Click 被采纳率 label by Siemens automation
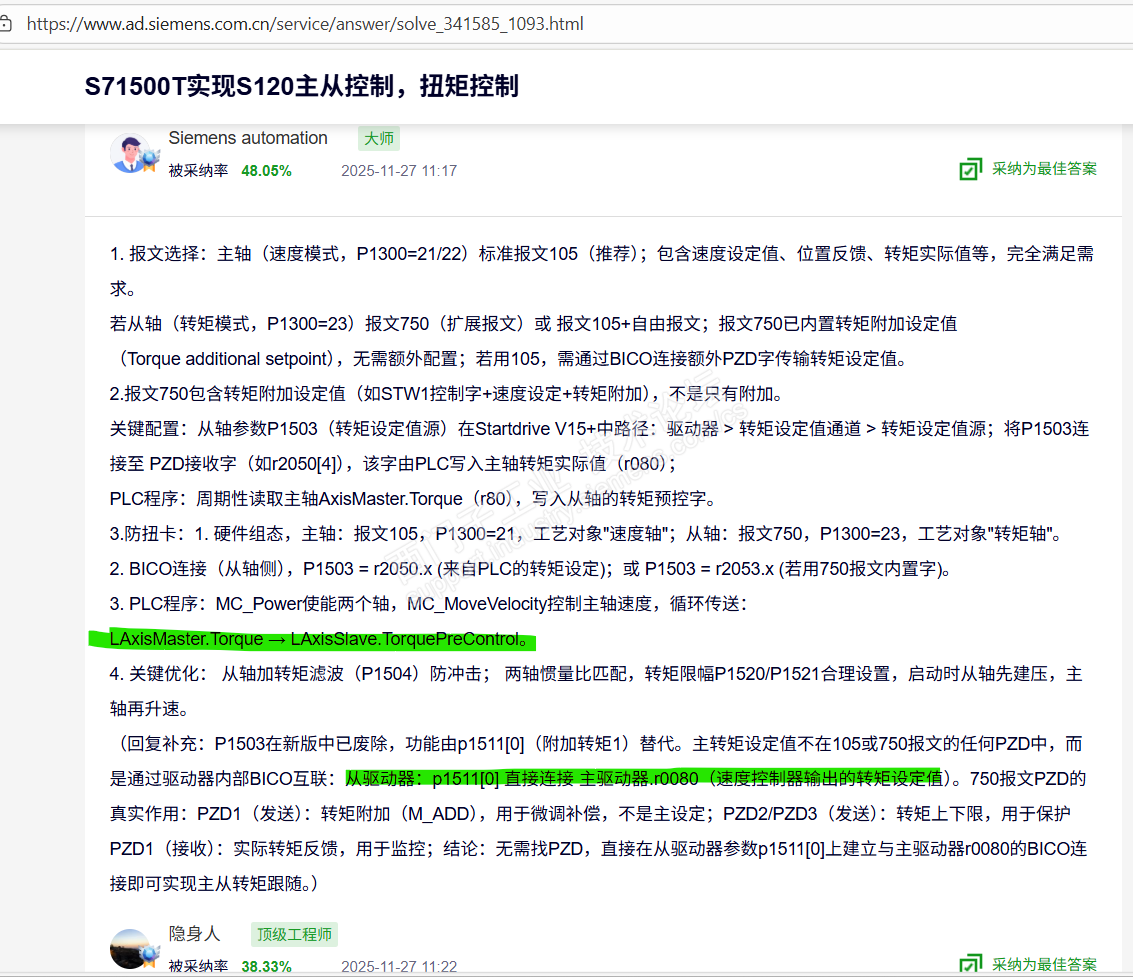 click(198, 171)
